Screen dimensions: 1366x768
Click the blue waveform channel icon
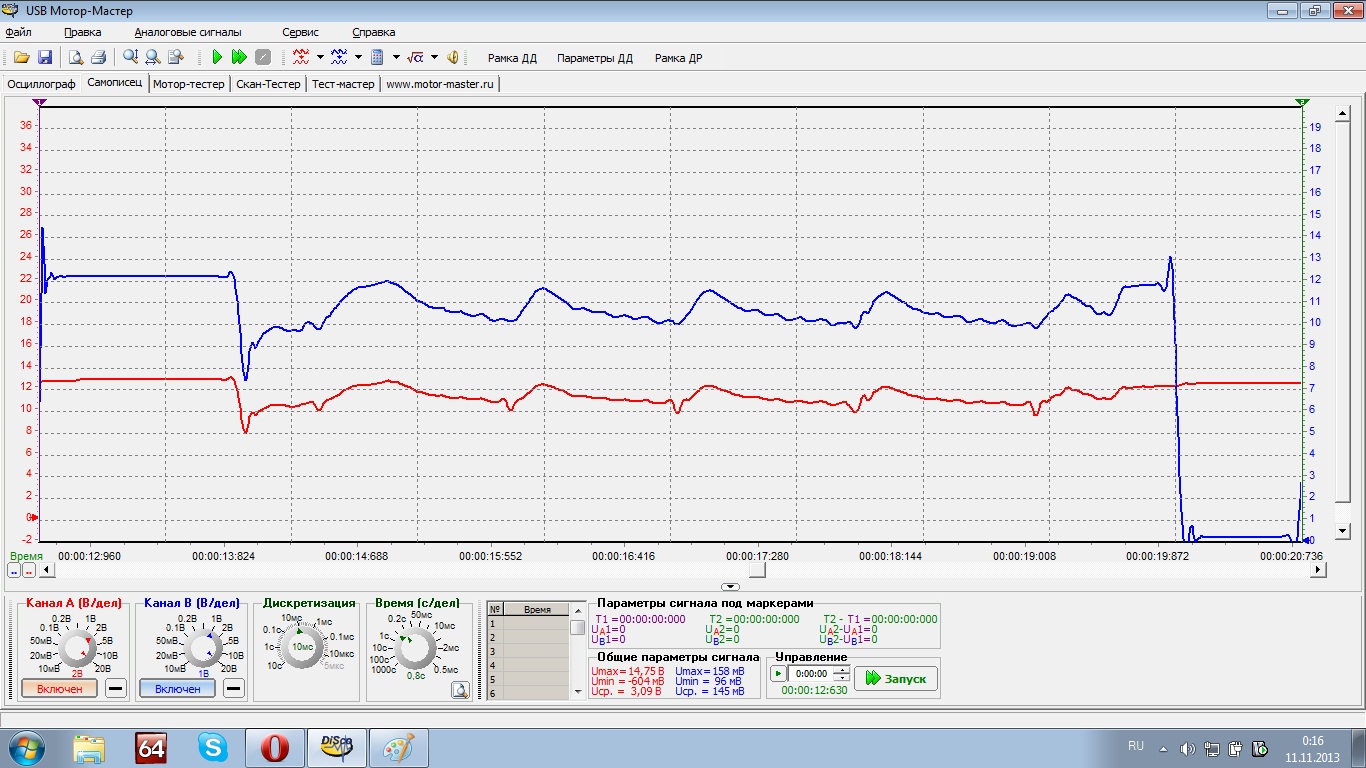(x=339, y=58)
